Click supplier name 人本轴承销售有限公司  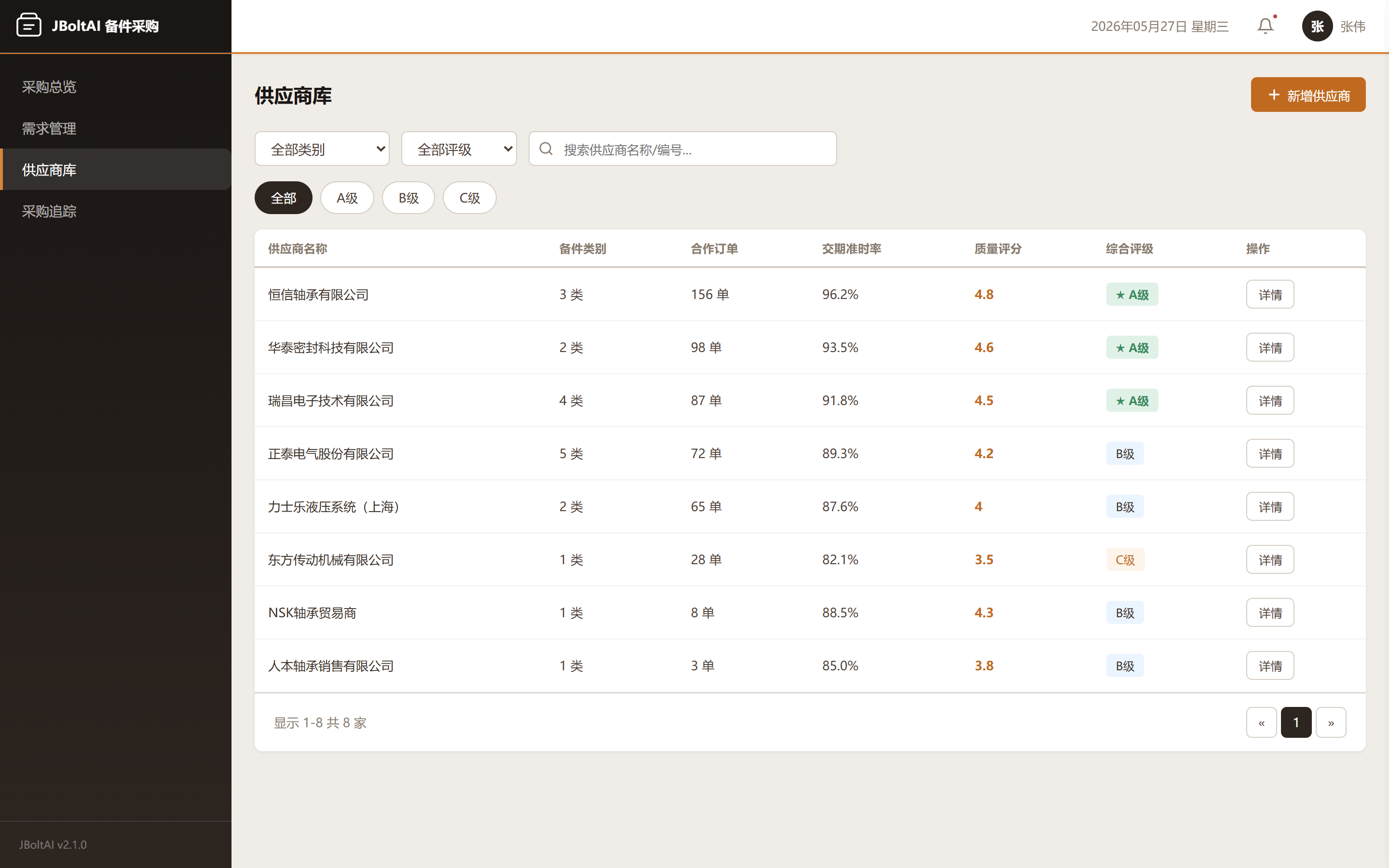pos(330,665)
